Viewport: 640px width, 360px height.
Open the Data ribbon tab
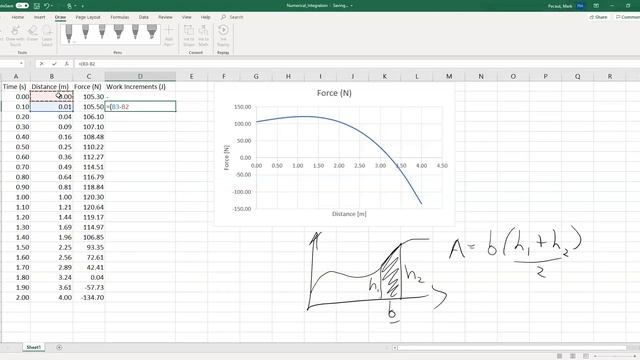point(144,17)
